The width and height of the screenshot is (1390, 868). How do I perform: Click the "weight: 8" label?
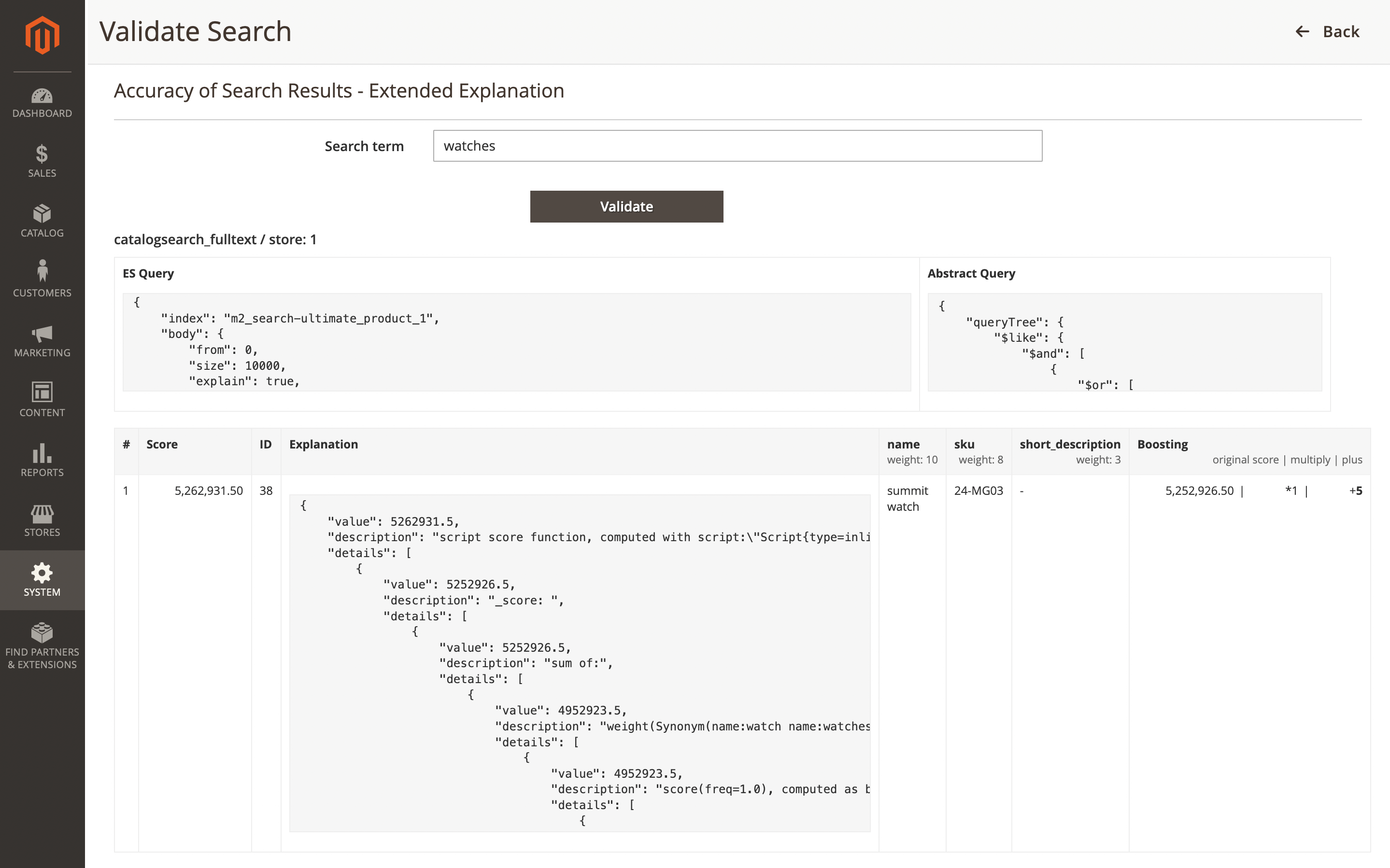coord(980,460)
